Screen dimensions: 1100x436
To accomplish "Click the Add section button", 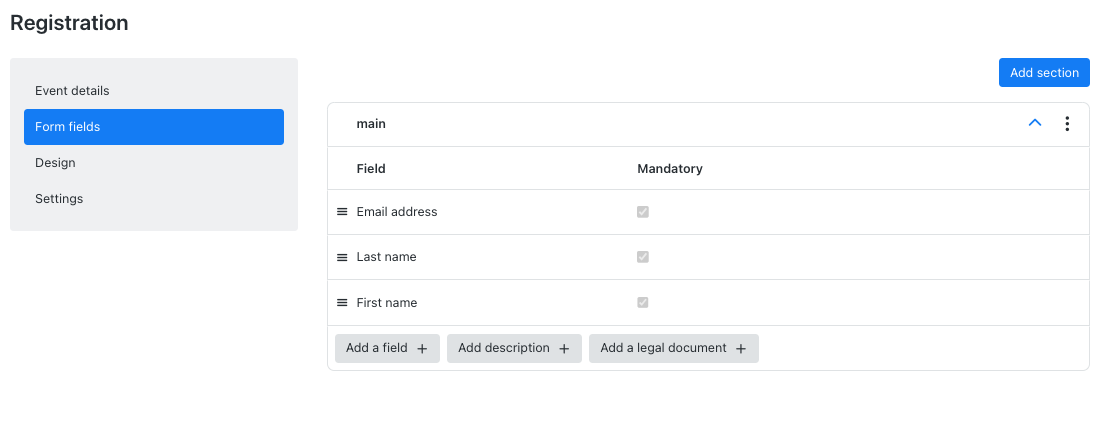I will point(1044,73).
